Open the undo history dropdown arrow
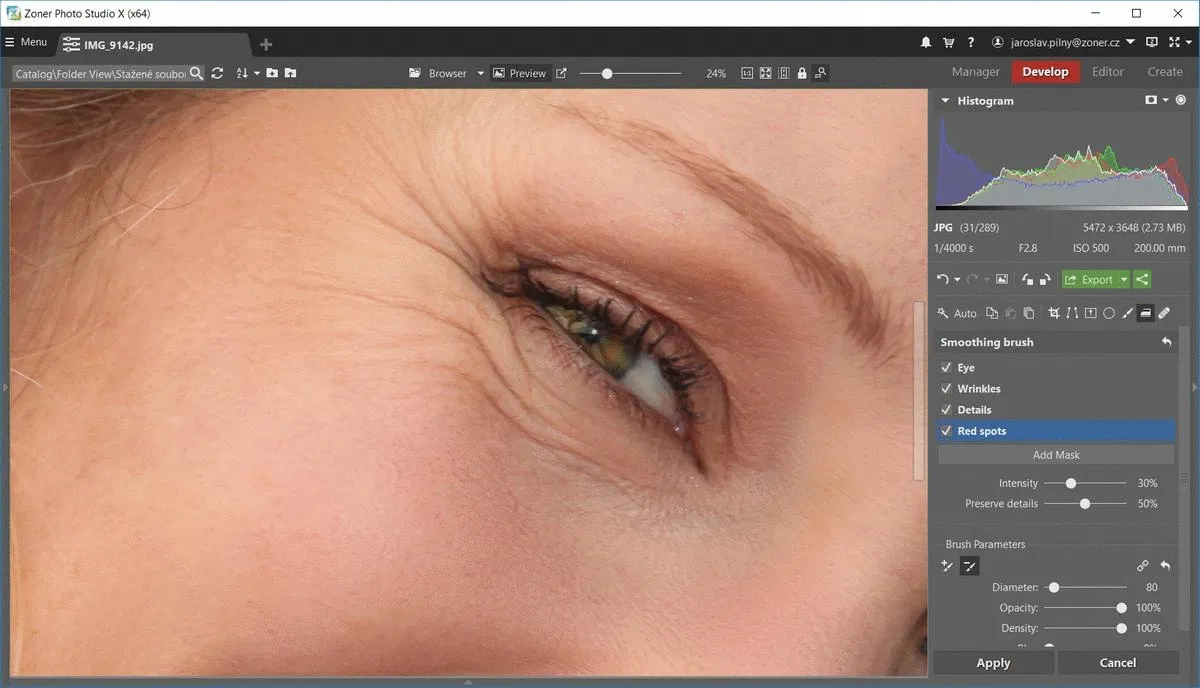The height and width of the screenshot is (688, 1200). tap(957, 281)
